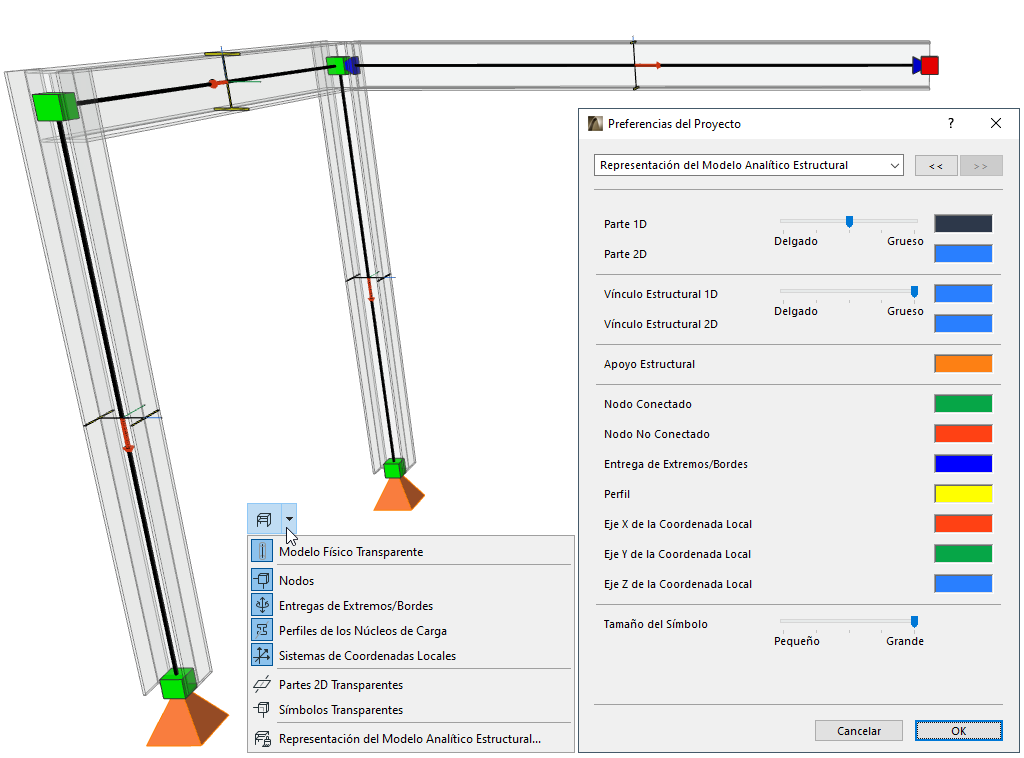Viewport: 1024px width, 758px height.
Task: Toggle Modelo Físico Transparente icon
Action: tap(262, 551)
